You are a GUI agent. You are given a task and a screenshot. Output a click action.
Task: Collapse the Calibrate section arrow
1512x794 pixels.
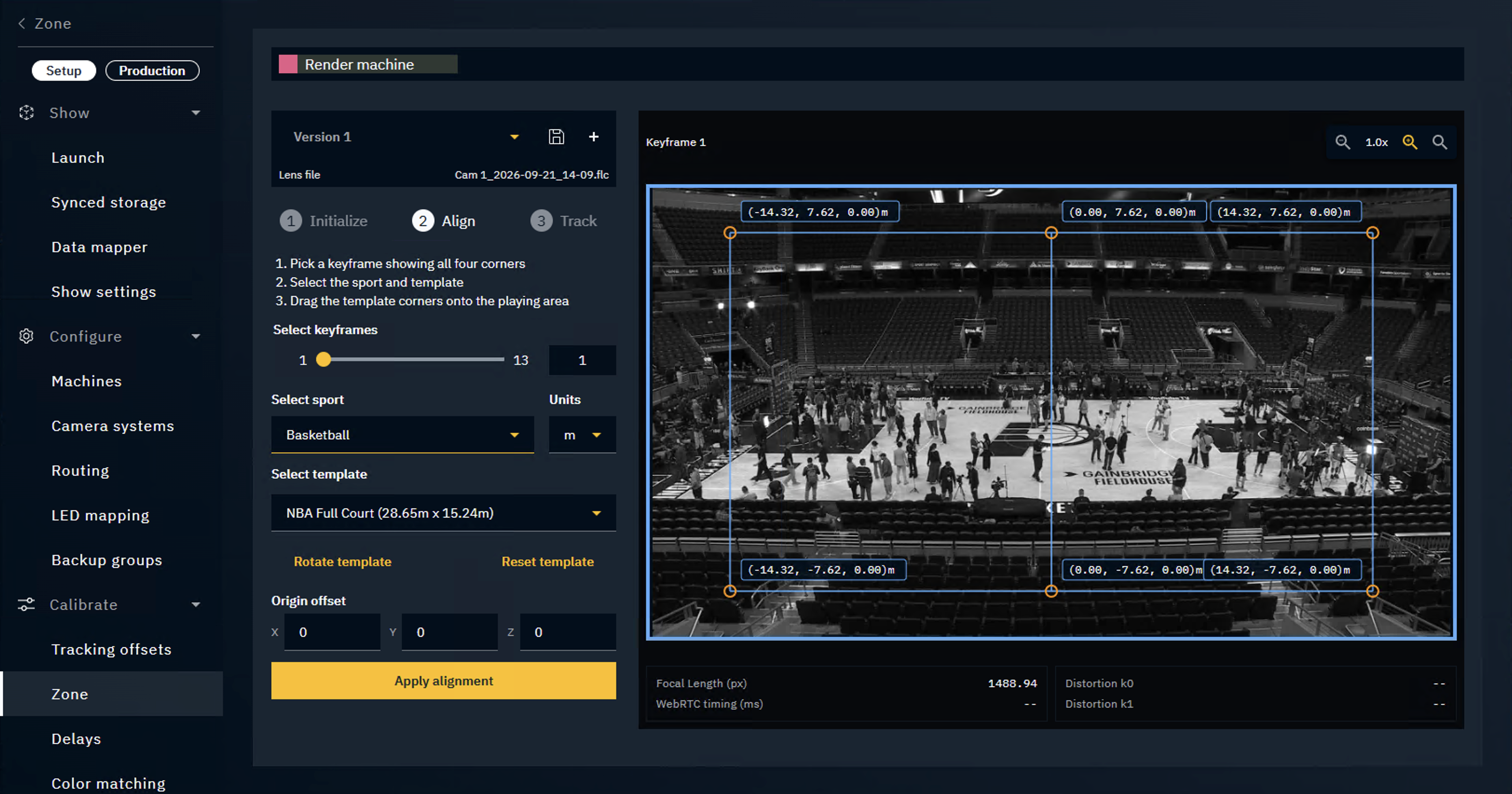click(196, 604)
